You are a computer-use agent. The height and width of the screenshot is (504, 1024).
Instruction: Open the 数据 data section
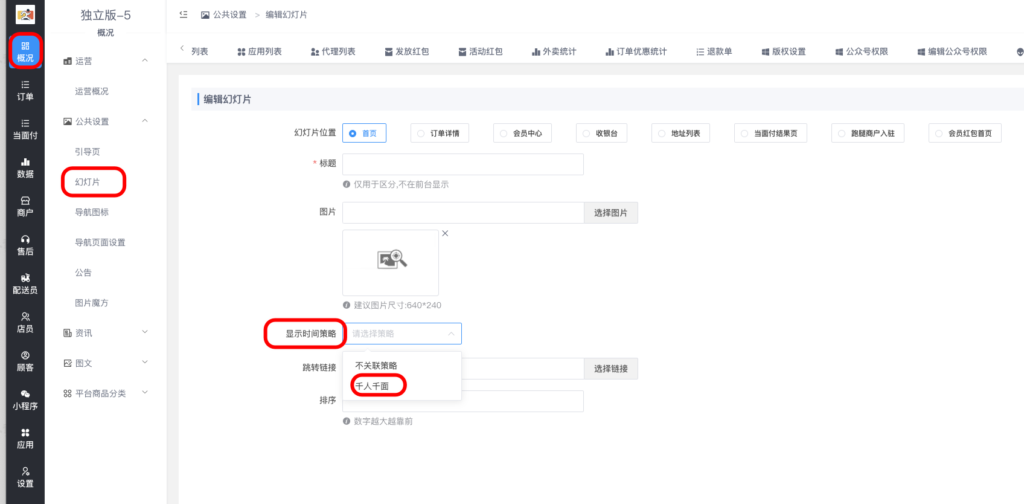pos(25,168)
